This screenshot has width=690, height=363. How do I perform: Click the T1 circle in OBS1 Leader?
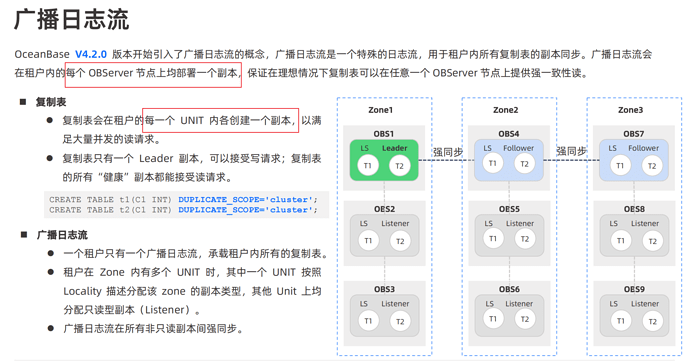(368, 165)
